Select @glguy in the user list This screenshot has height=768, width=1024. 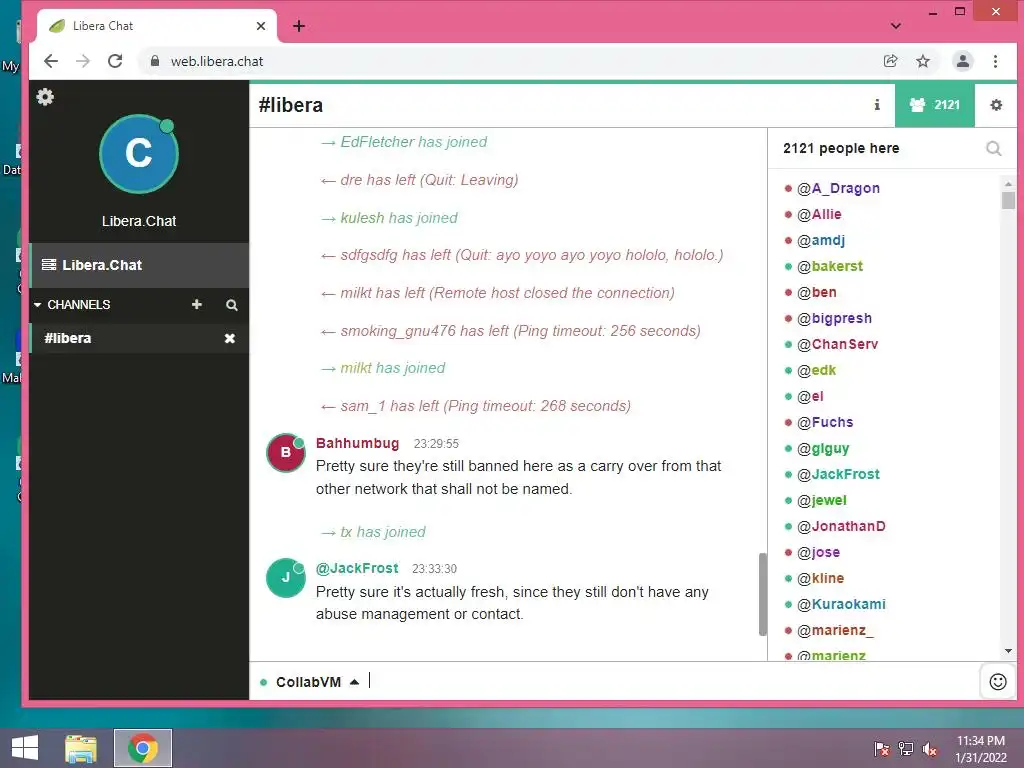(x=823, y=448)
